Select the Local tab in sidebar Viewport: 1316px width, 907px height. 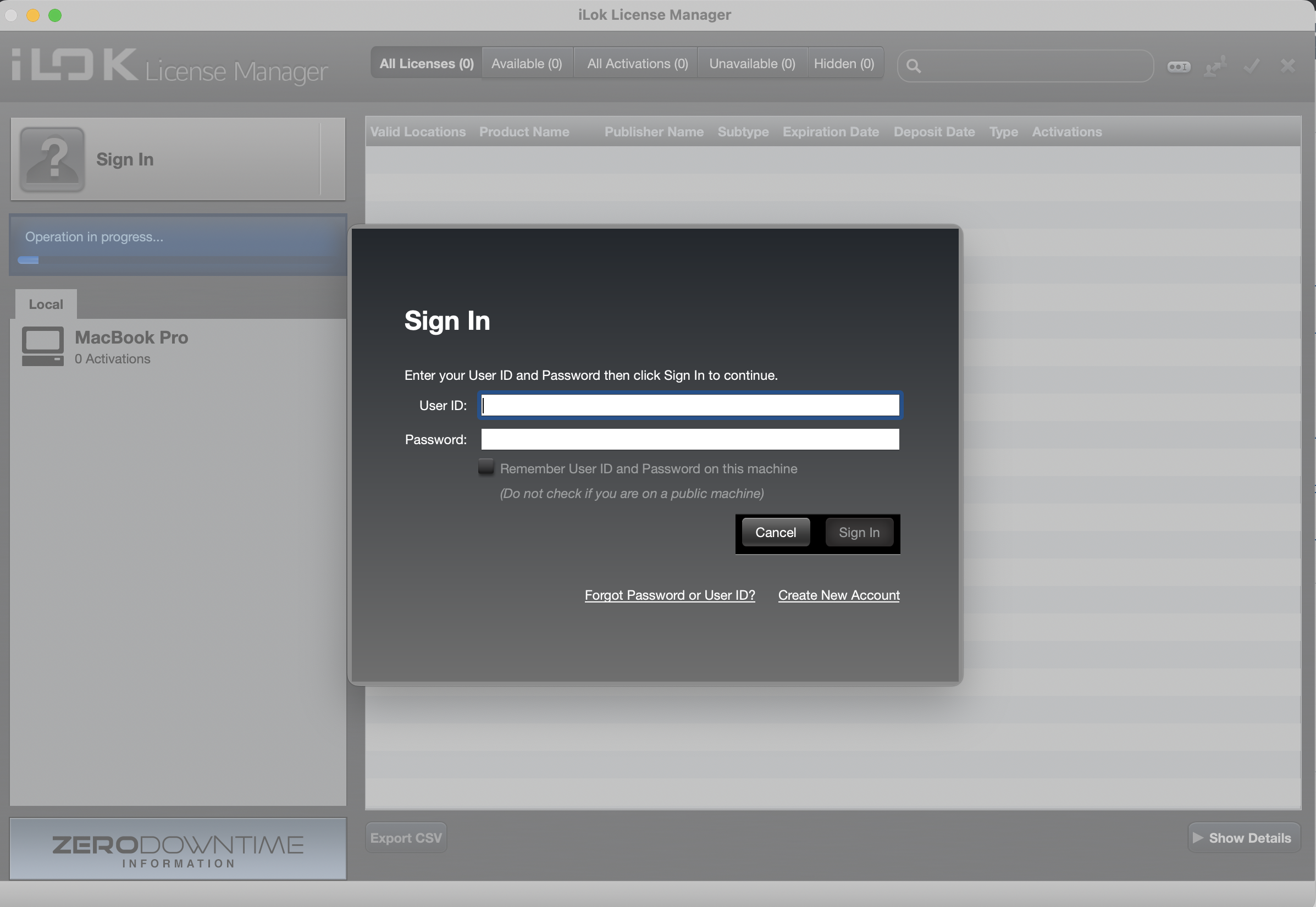tap(46, 304)
